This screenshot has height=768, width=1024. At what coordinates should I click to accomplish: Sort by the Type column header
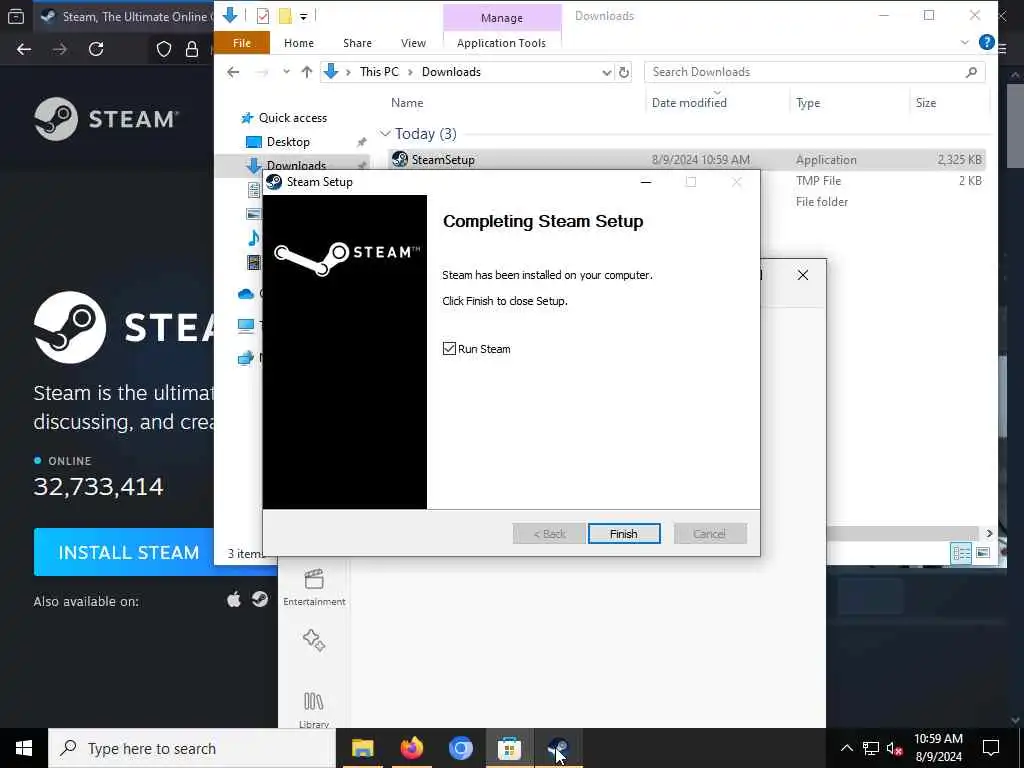pyautogui.click(x=808, y=103)
